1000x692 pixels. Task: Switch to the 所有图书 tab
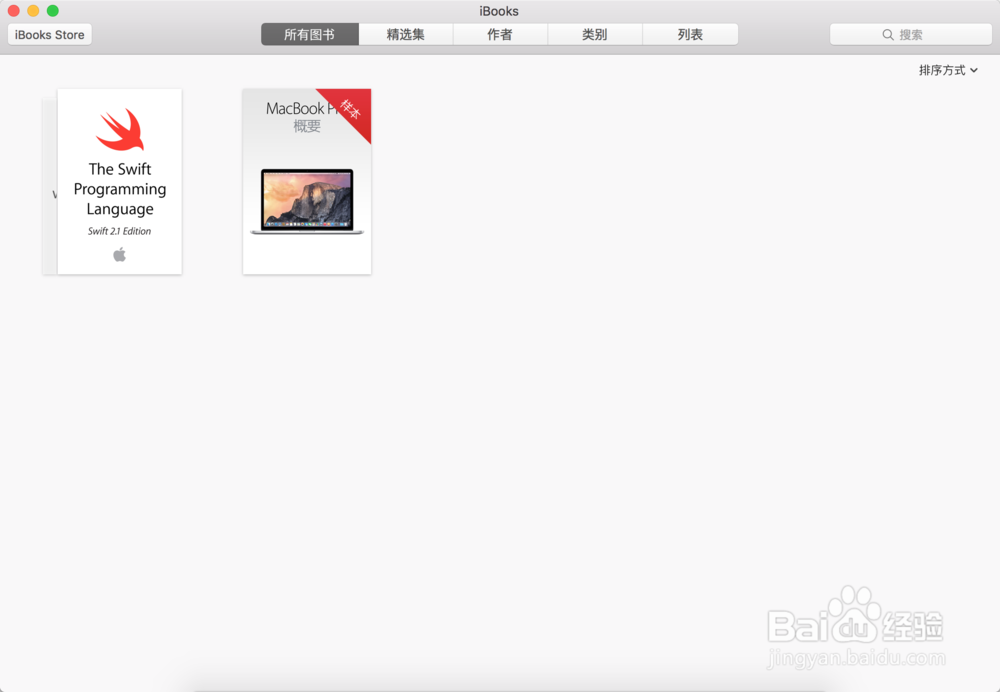310,34
